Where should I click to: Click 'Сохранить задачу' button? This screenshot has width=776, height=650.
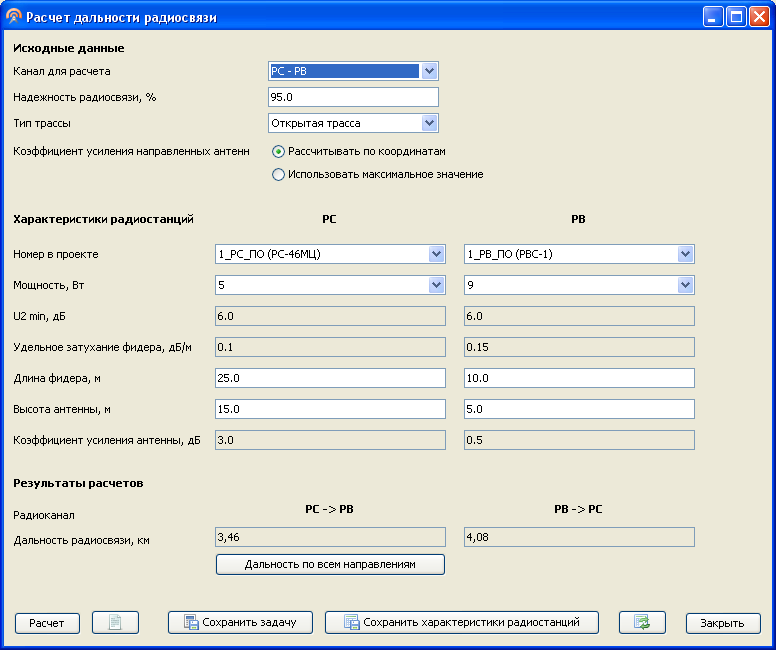click(240, 622)
